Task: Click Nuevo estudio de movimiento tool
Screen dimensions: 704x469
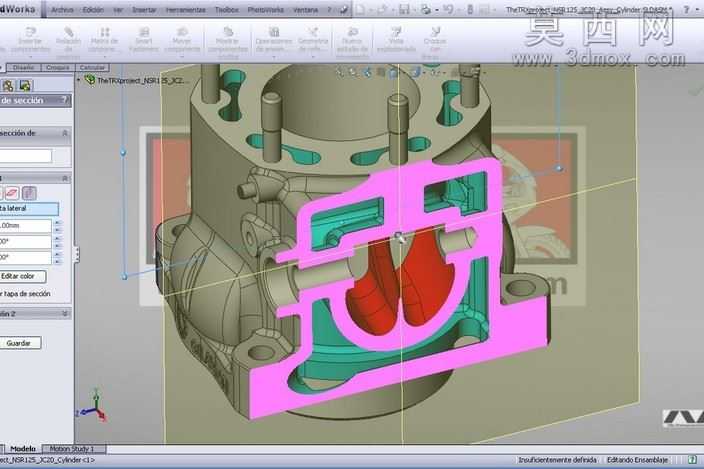Action: (352, 42)
